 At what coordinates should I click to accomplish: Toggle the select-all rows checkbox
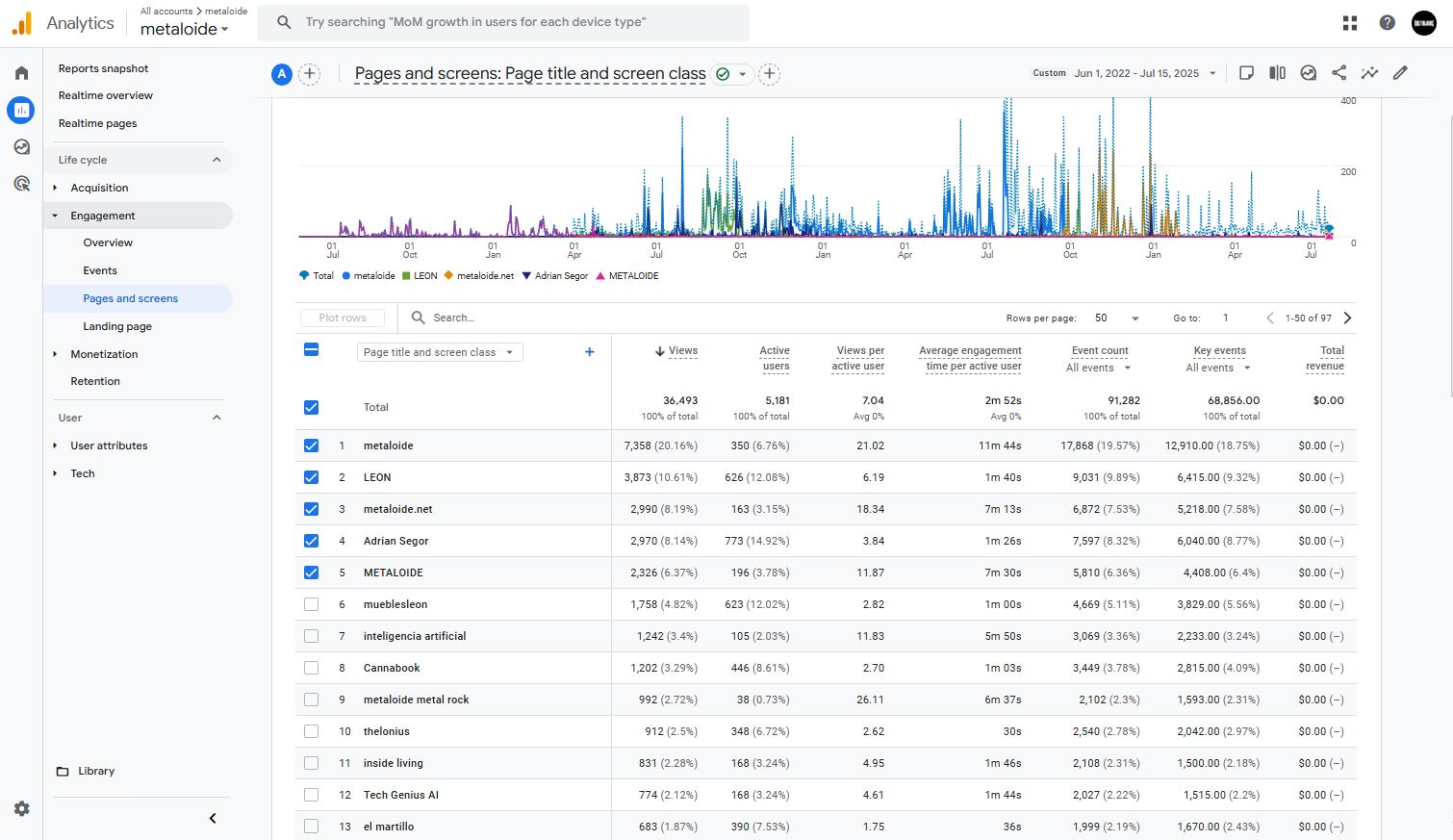click(311, 349)
